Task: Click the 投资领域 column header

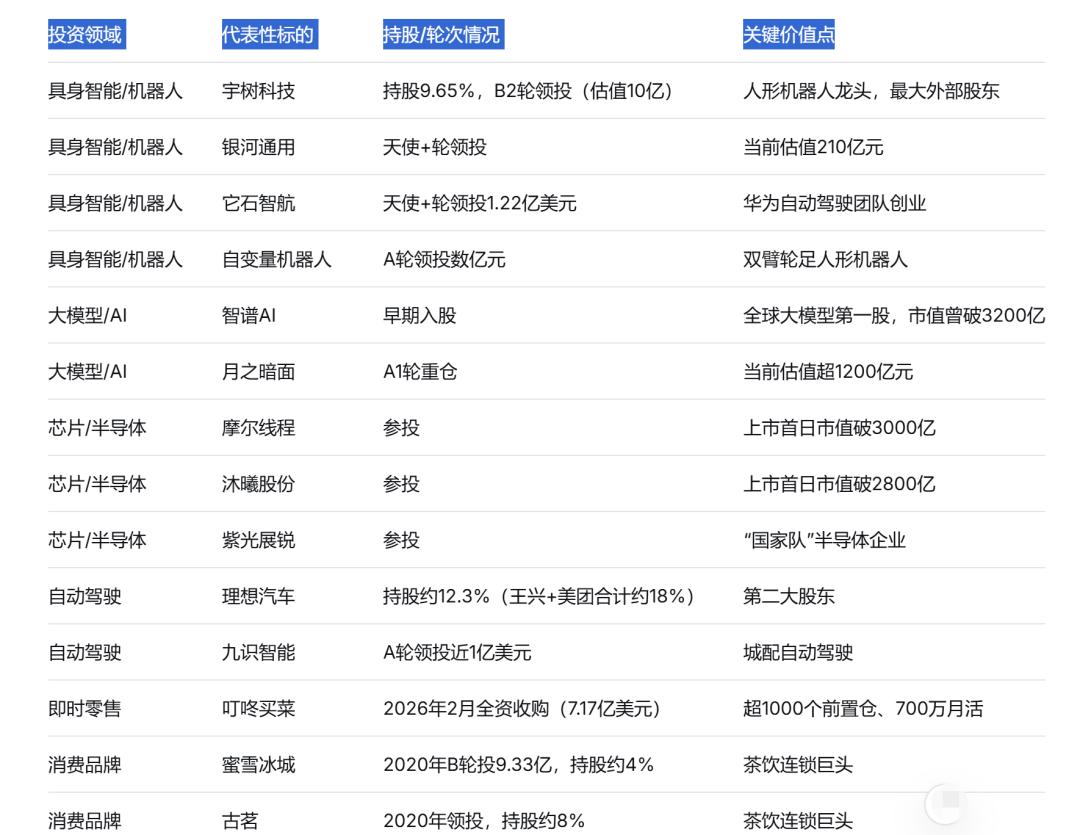Action: pos(85,35)
